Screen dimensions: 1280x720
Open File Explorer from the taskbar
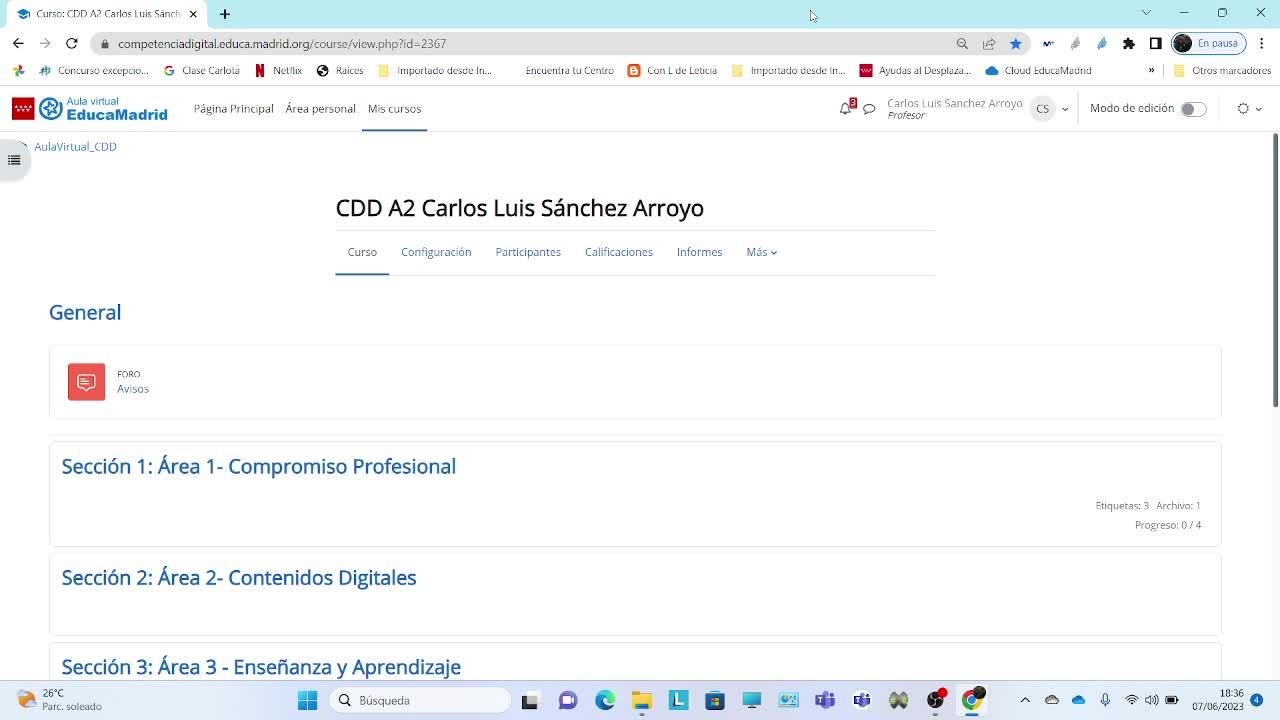641,700
